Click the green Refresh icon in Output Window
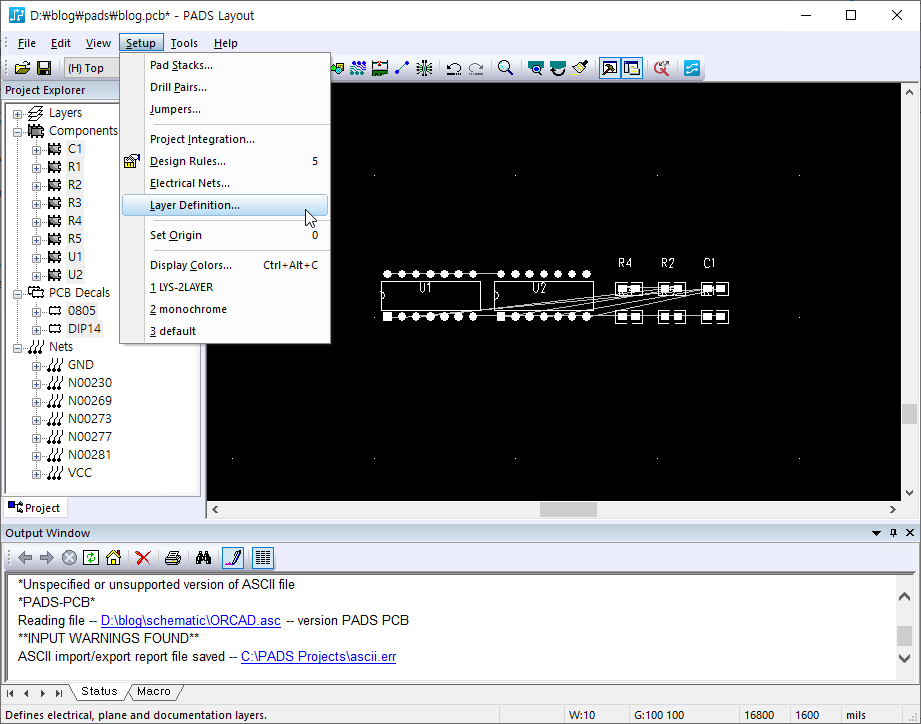 coord(91,558)
